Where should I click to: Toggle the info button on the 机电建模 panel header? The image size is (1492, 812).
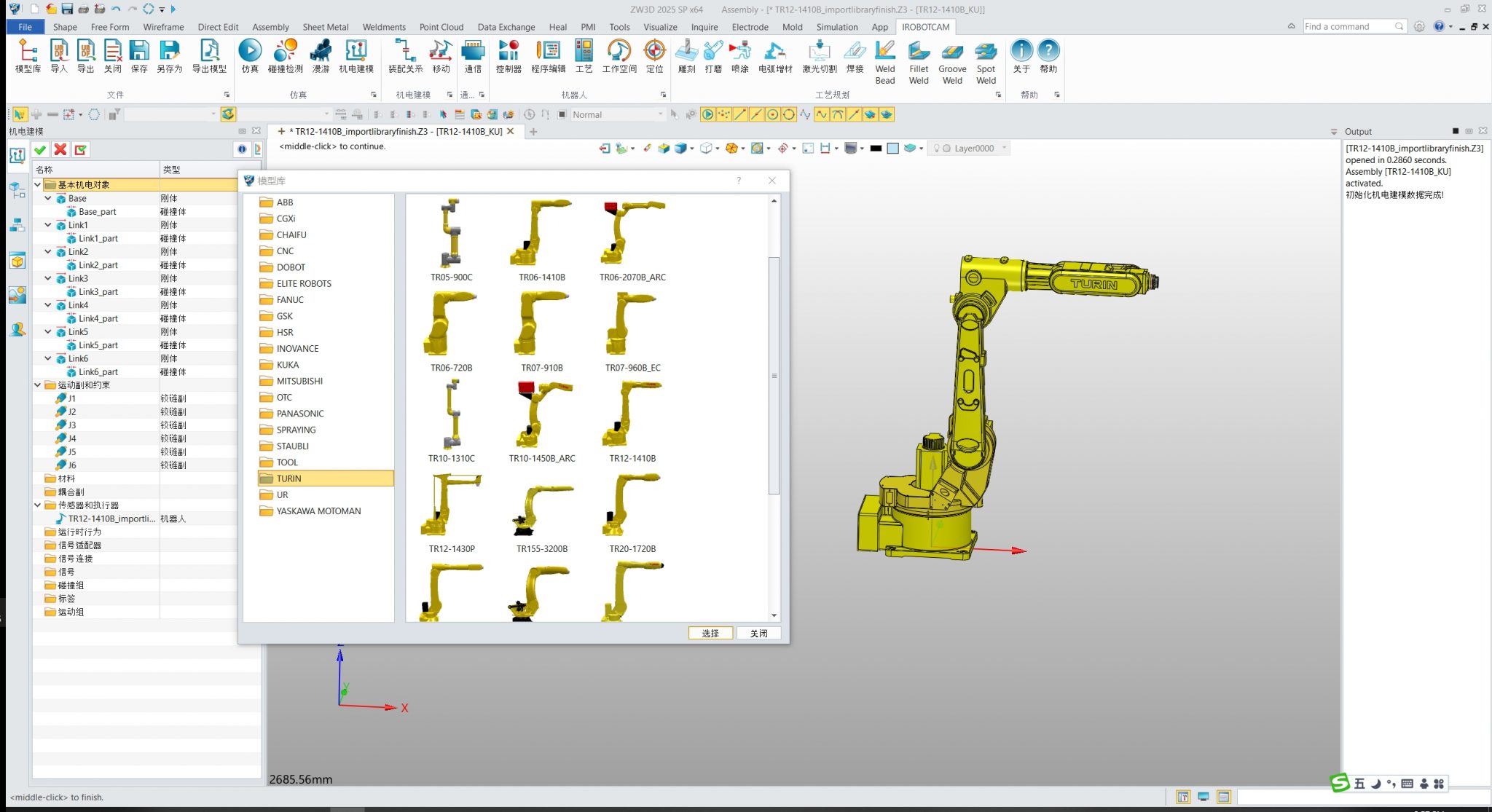[242, 149]
